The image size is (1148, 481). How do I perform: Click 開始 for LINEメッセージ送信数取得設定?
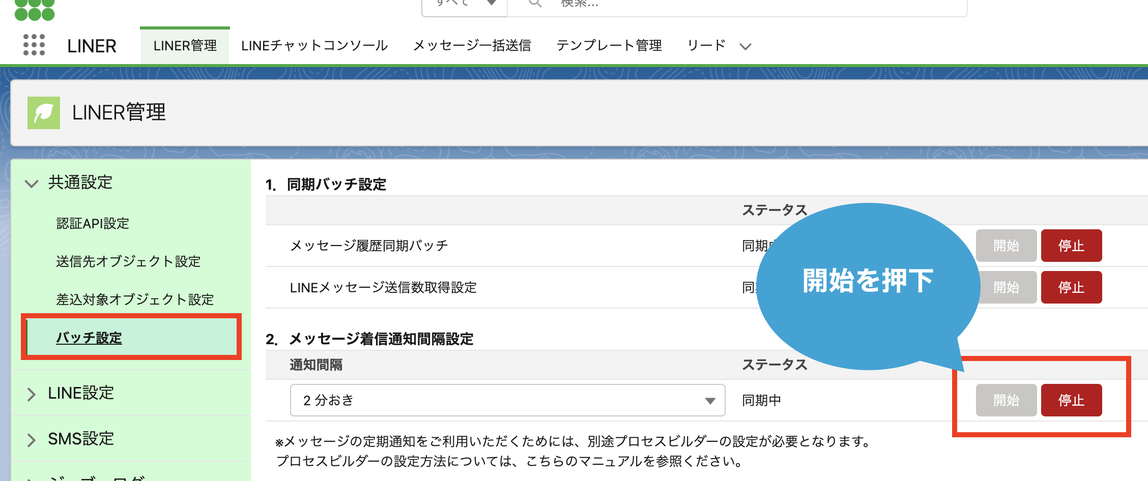tap(1006, 287)
